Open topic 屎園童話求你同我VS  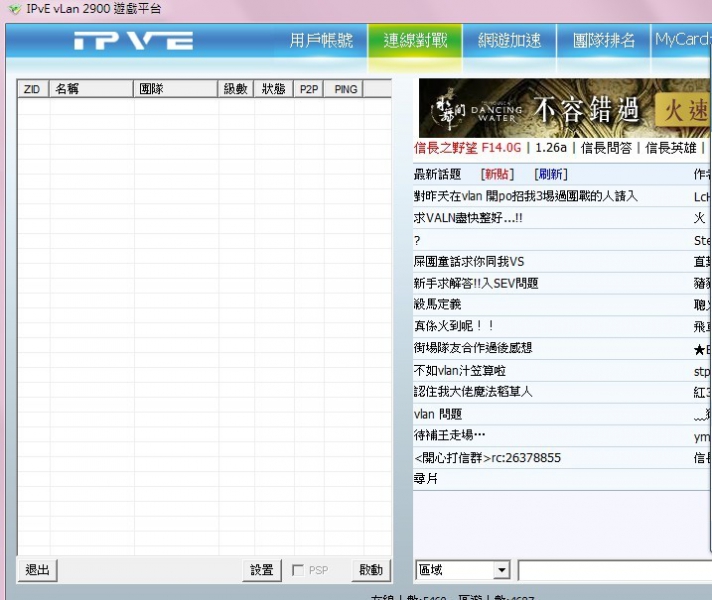[x=469, y=262]
